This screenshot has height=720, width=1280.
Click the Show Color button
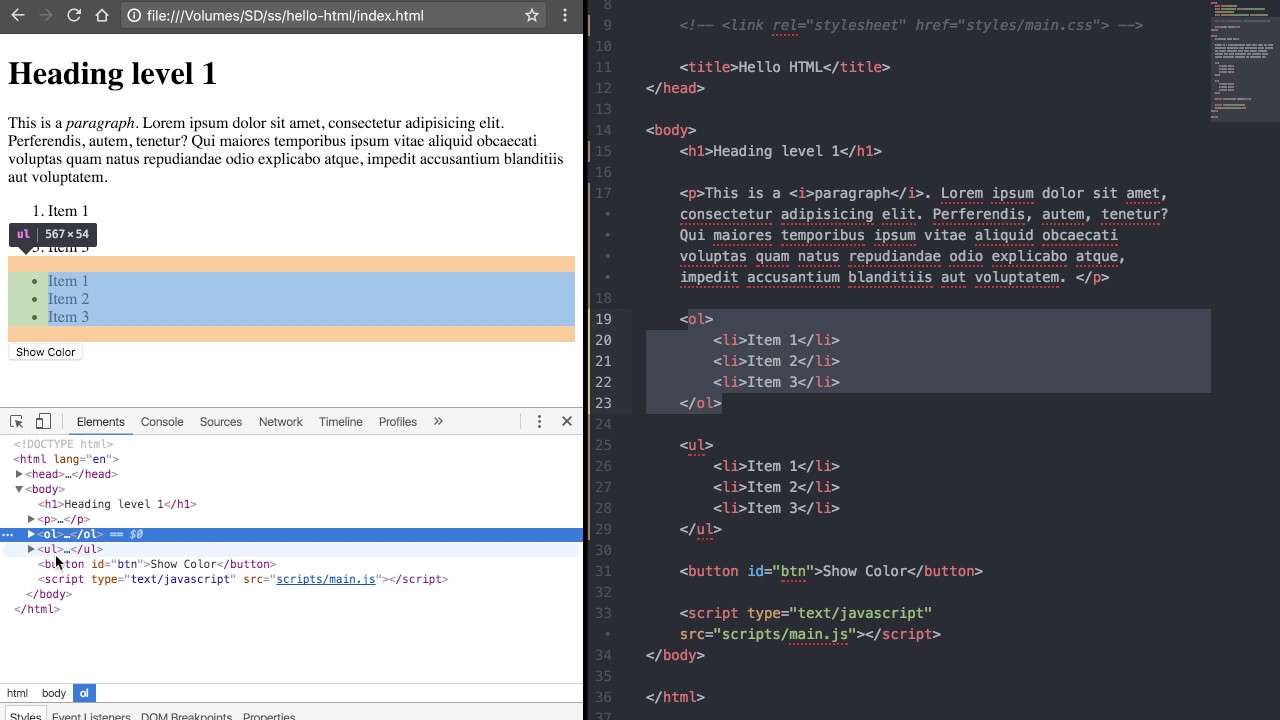(45, 352)
